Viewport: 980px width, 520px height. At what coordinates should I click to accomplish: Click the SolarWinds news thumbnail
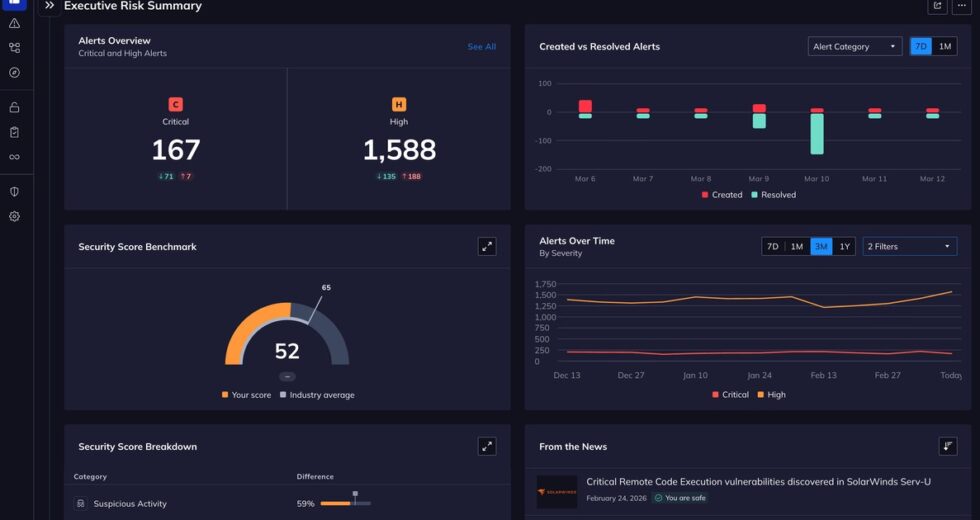(557, 492)
